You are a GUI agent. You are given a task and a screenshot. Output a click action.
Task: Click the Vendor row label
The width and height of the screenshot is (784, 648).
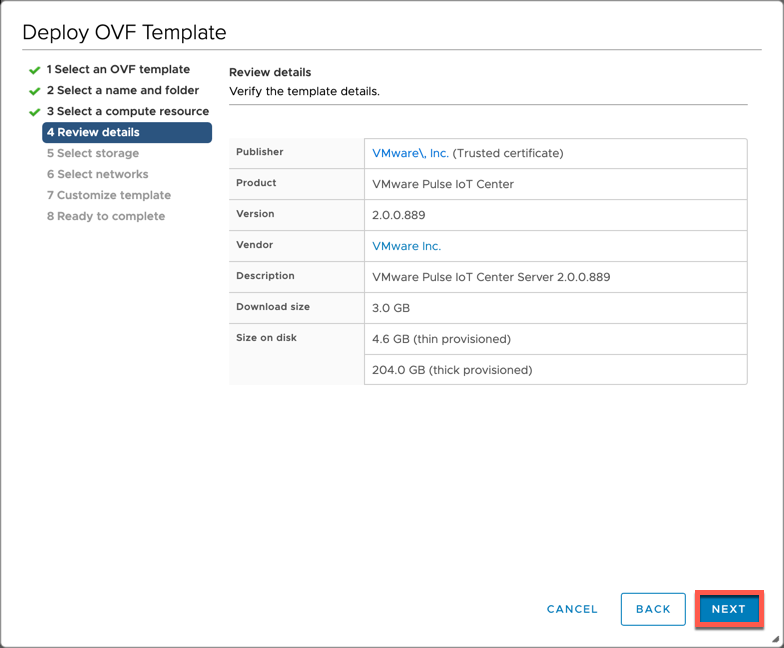[x=254, y=244]
